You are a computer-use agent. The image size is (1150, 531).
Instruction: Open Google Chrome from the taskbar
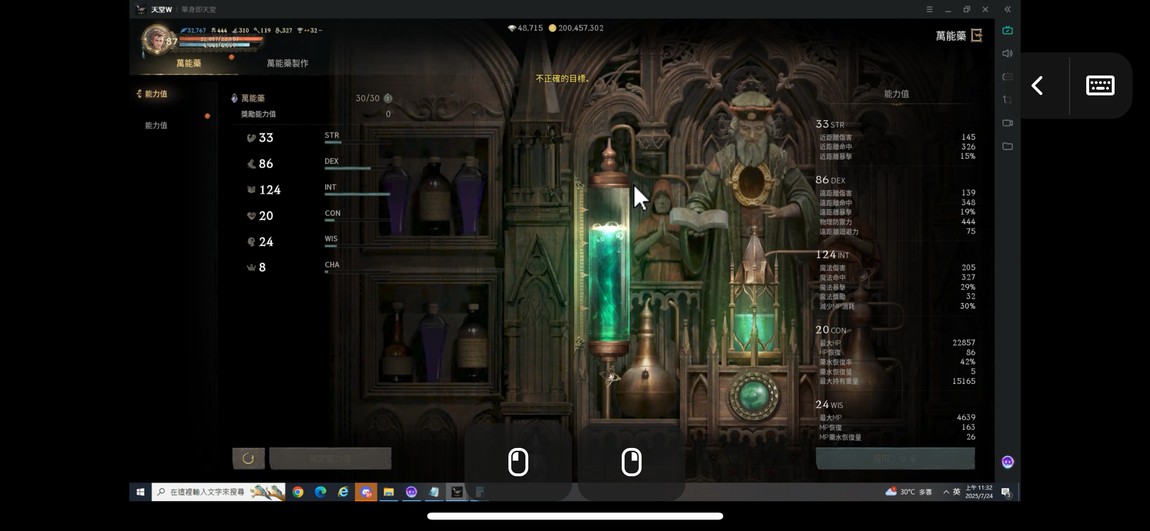[x=298, y=492]
